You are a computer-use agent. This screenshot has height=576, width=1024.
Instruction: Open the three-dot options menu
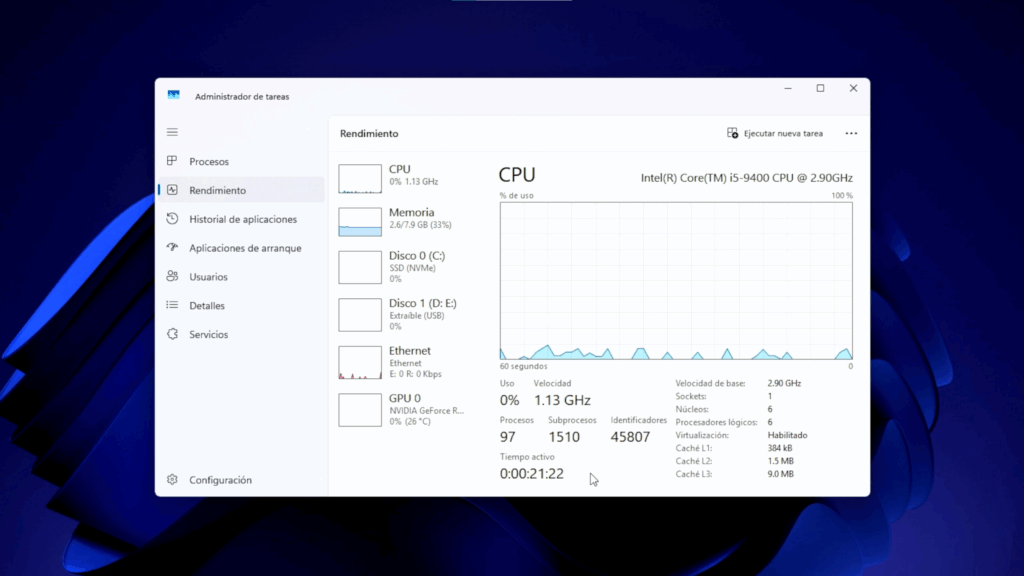click(x=851, y=133)
